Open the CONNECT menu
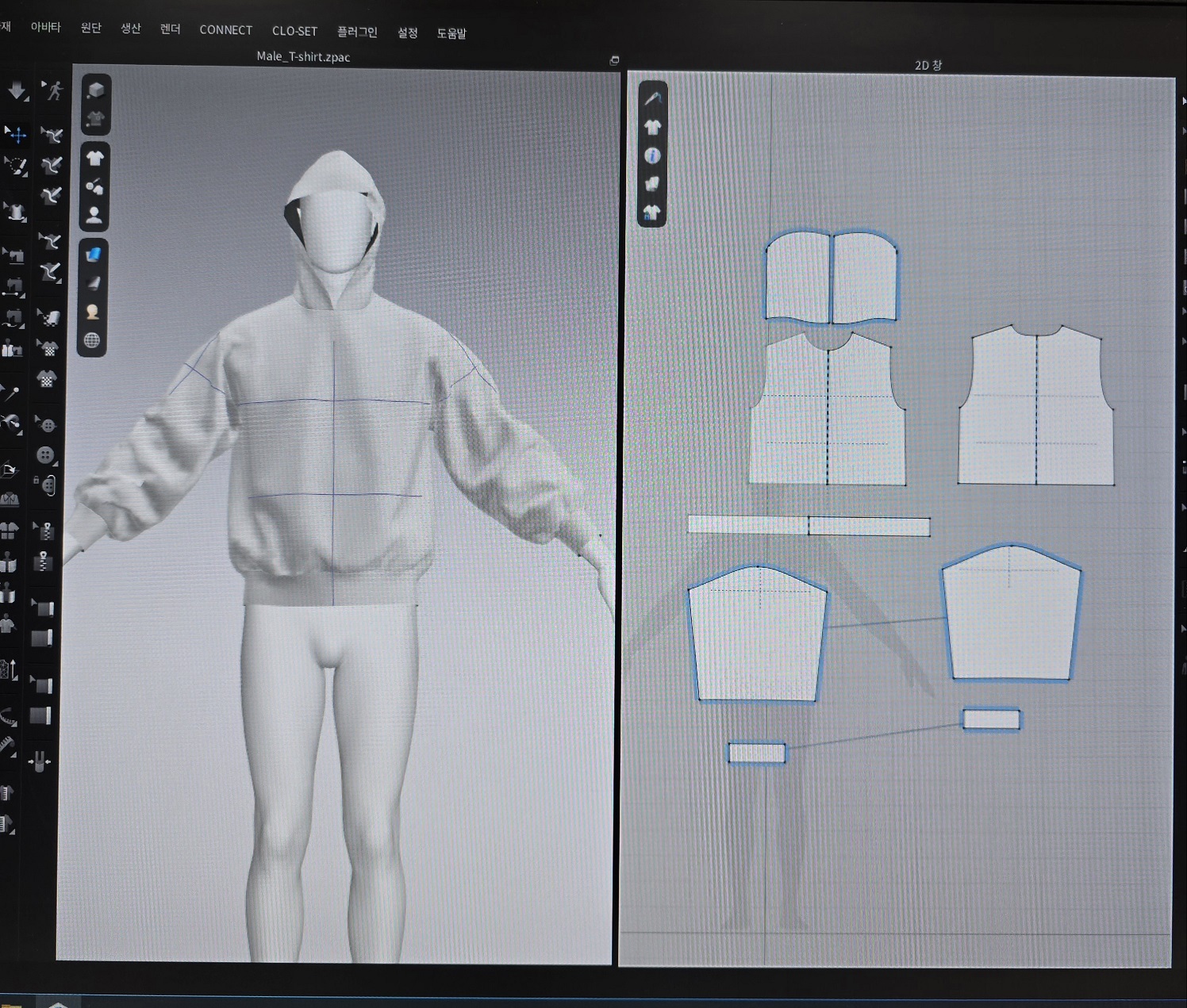This screenshot has width=1187, height=1008. pos(225,30)
